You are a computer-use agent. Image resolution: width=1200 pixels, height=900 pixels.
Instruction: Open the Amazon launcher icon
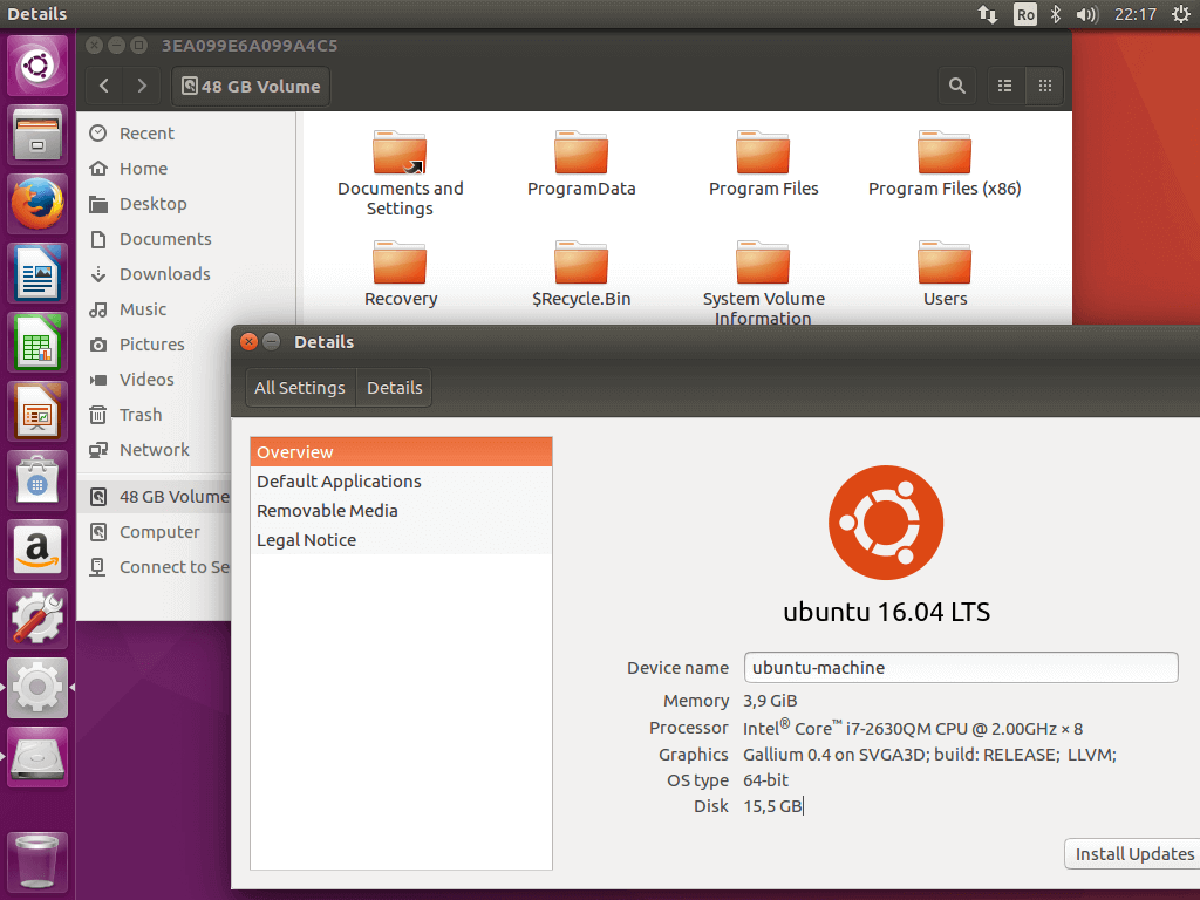click(38, 549)
